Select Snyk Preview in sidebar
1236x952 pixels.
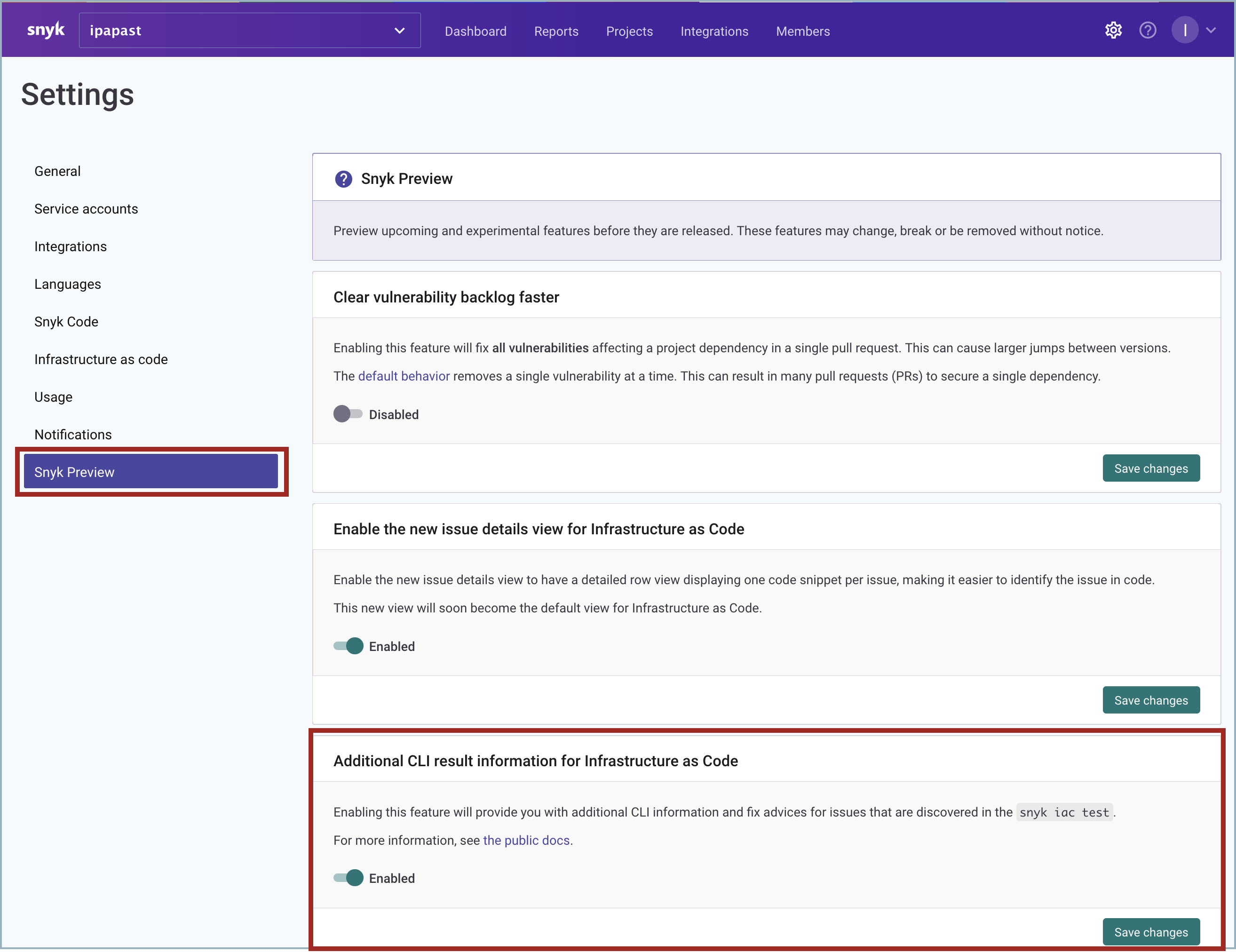click(x=151, y=471)
